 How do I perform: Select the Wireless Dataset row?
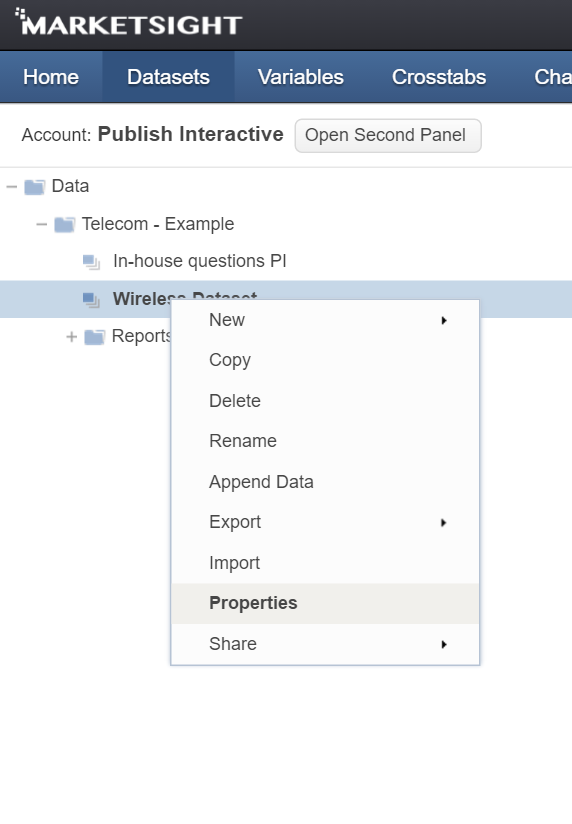286,299
